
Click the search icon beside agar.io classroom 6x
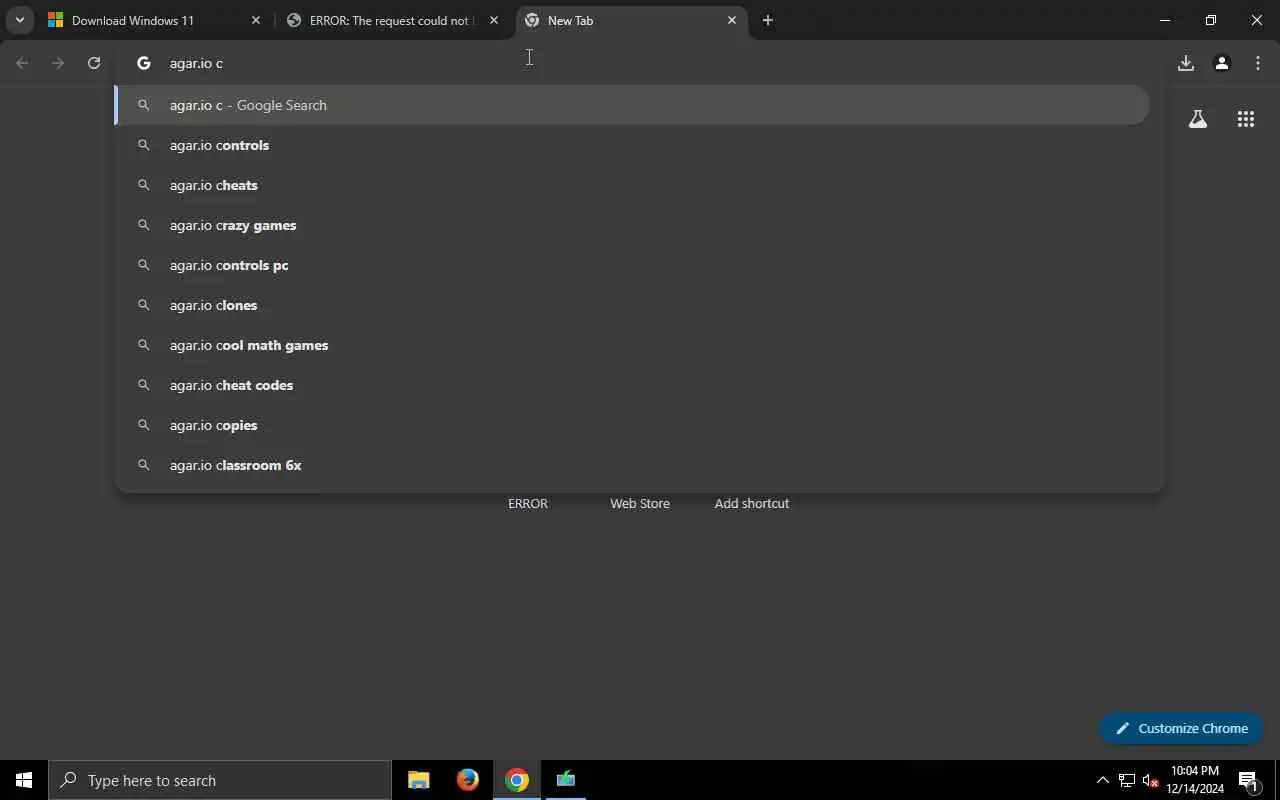tap(144, 465)
